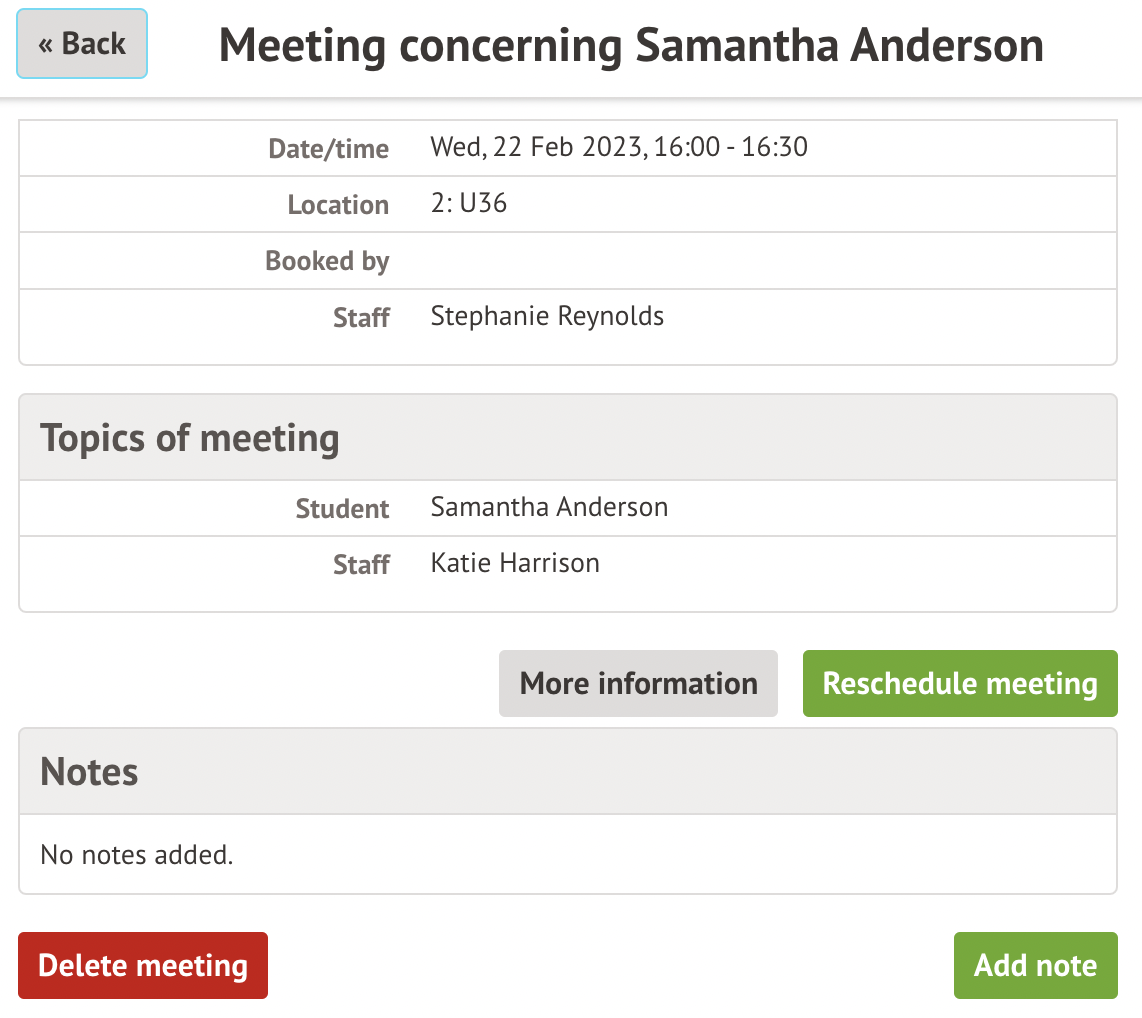Open More information
Image resolution: width=1142 pixels, height=1018 pixels.
tap(638, 684)
